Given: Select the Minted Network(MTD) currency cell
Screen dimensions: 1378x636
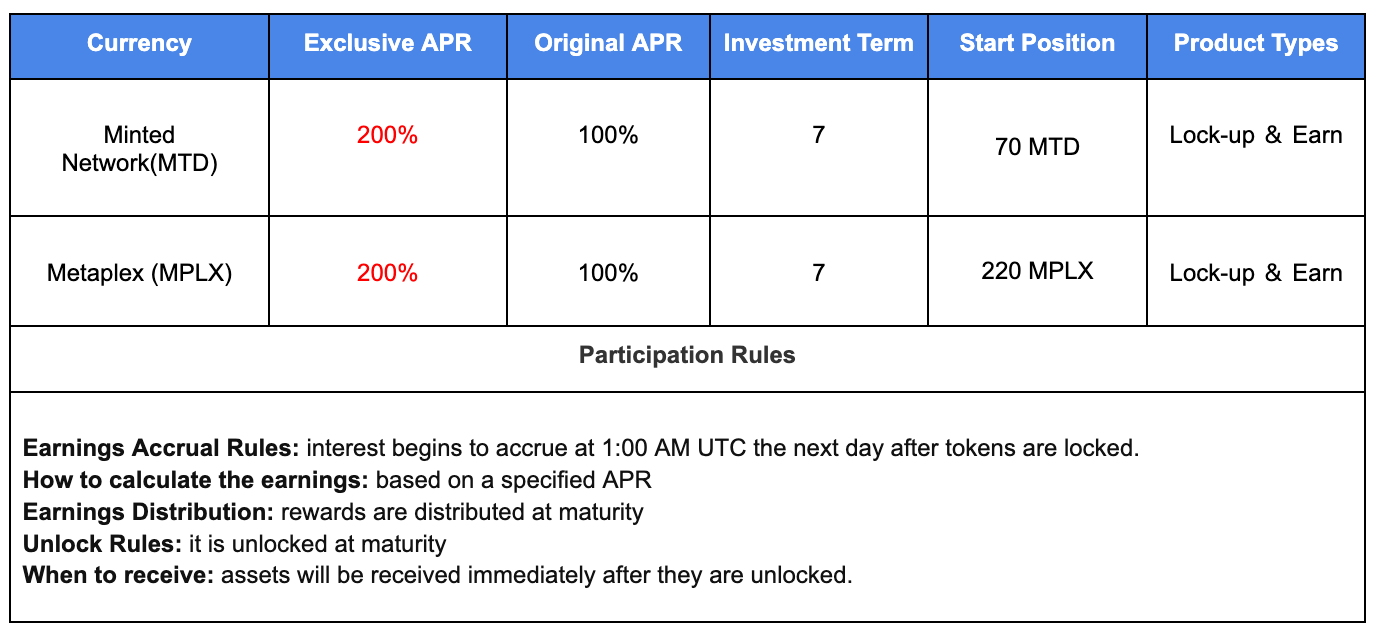Looking at the screenshot, I should click(x=139, y=149).
